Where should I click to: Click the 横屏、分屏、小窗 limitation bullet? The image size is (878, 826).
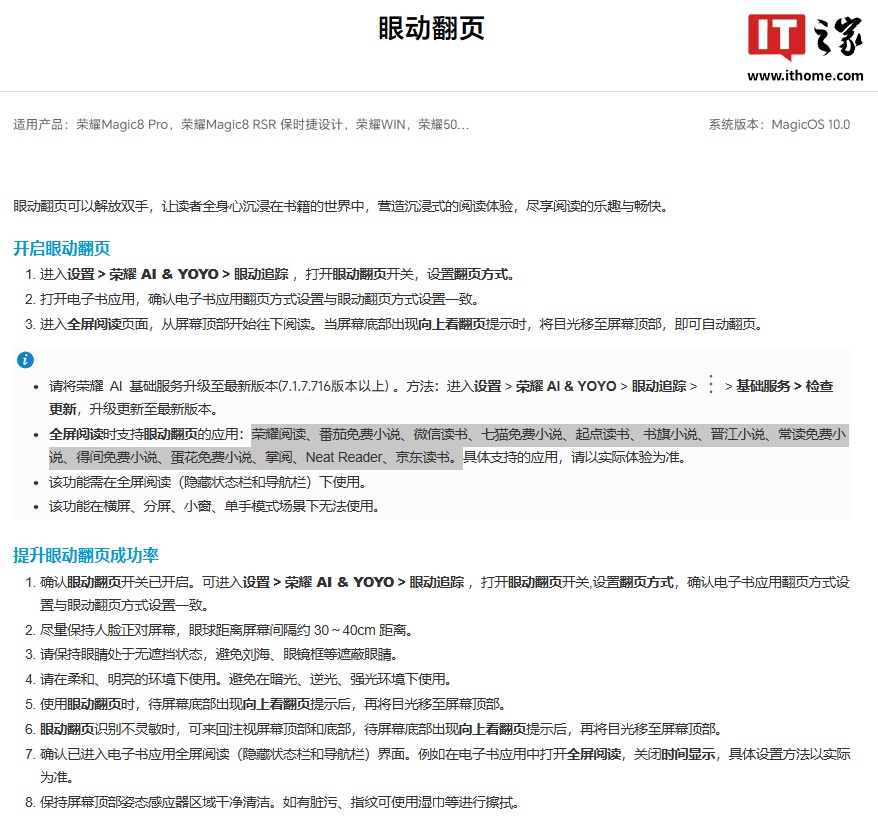(214, 506)
